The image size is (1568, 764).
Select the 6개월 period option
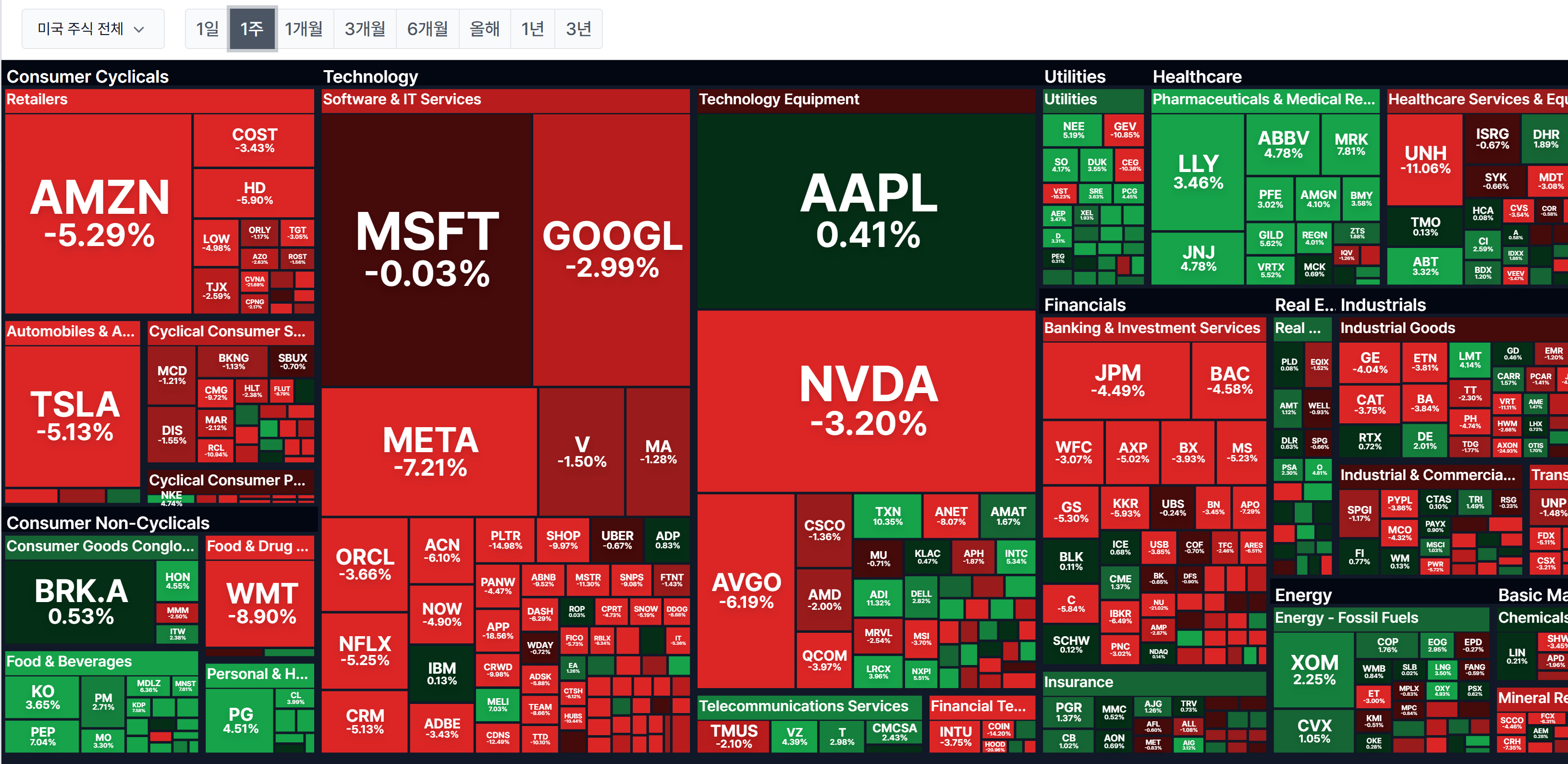427,29
